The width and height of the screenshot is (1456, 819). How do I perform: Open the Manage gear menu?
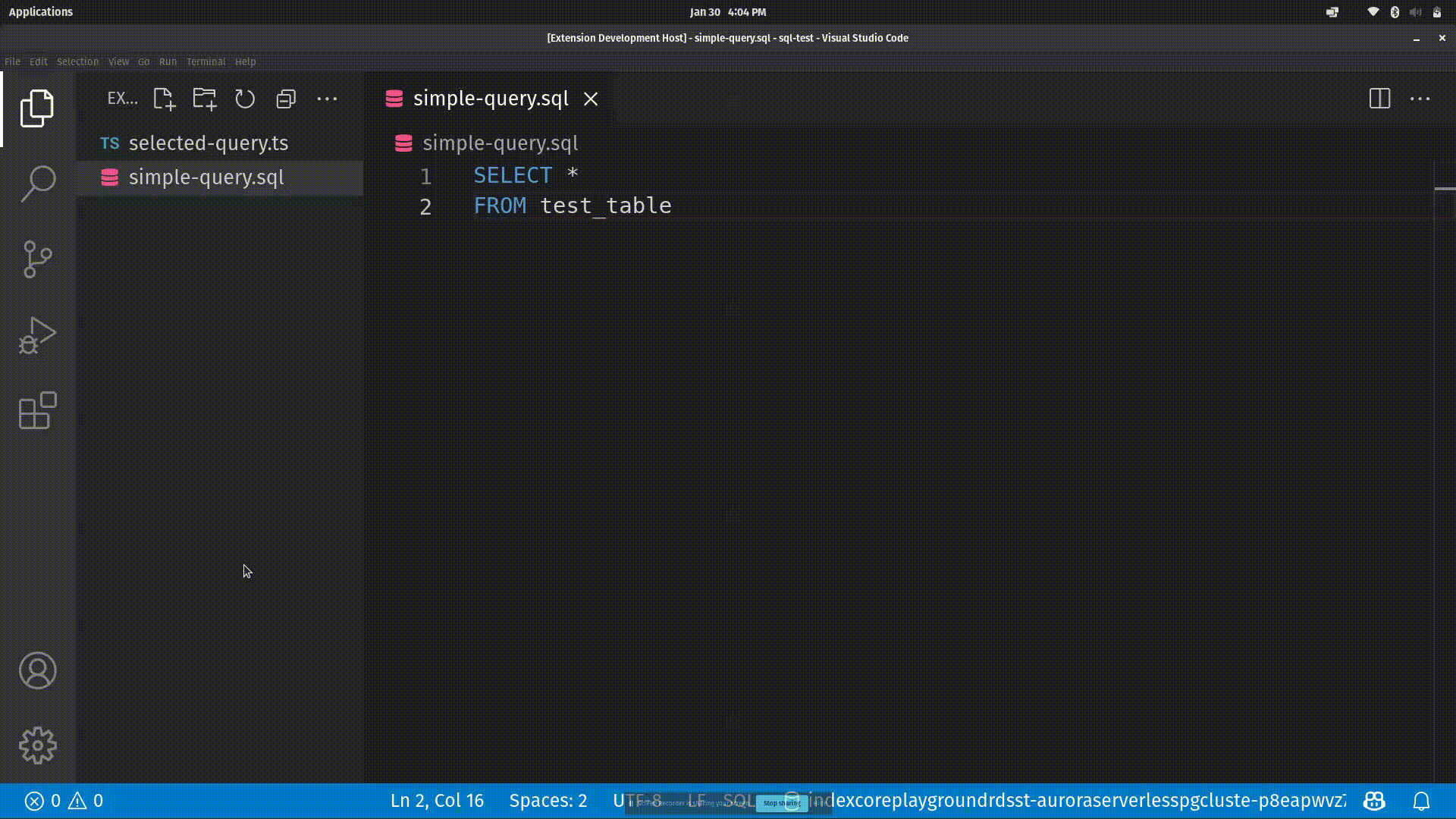(37, 746)
